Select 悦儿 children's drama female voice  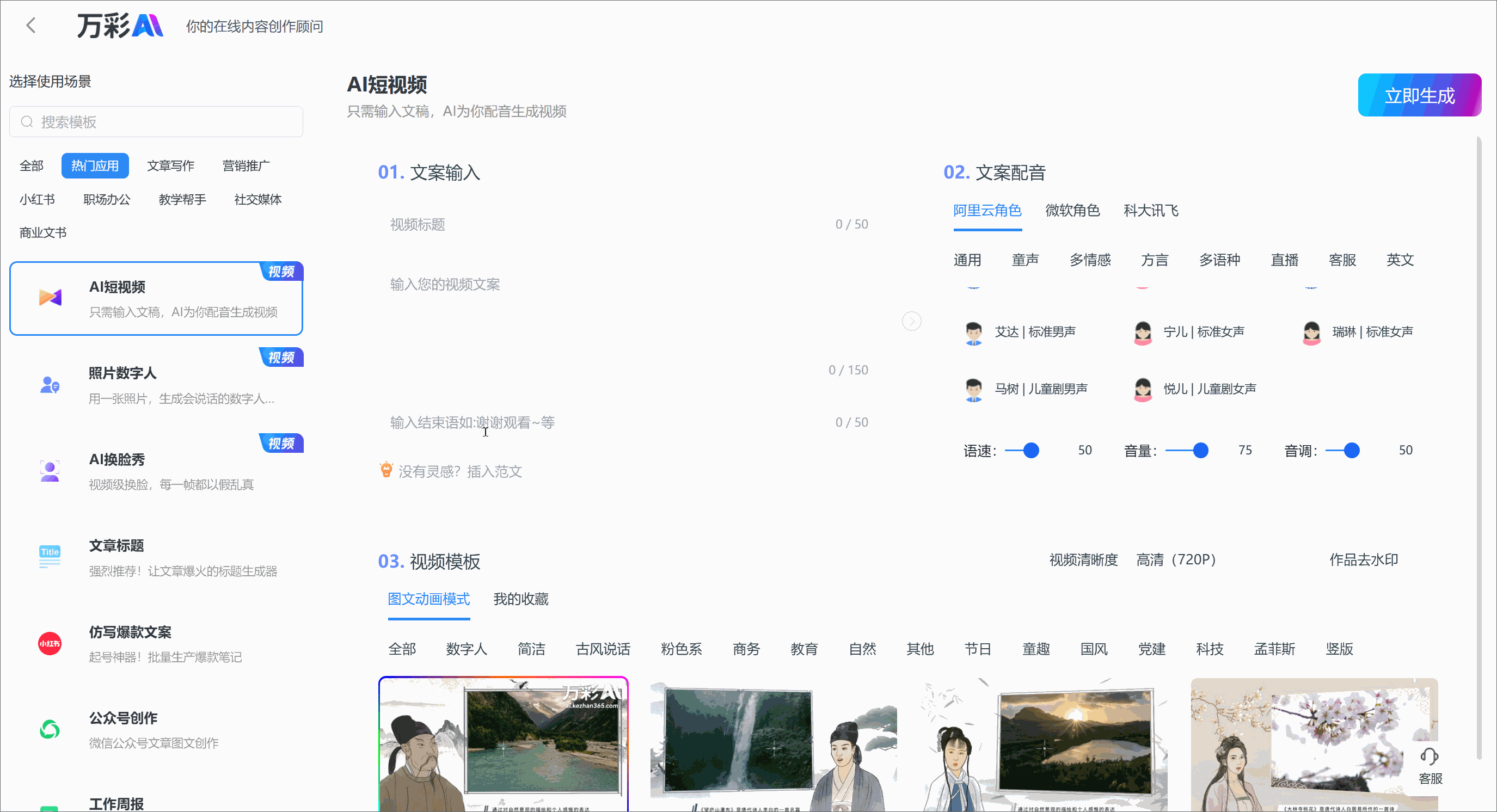tap(1208, 389)
